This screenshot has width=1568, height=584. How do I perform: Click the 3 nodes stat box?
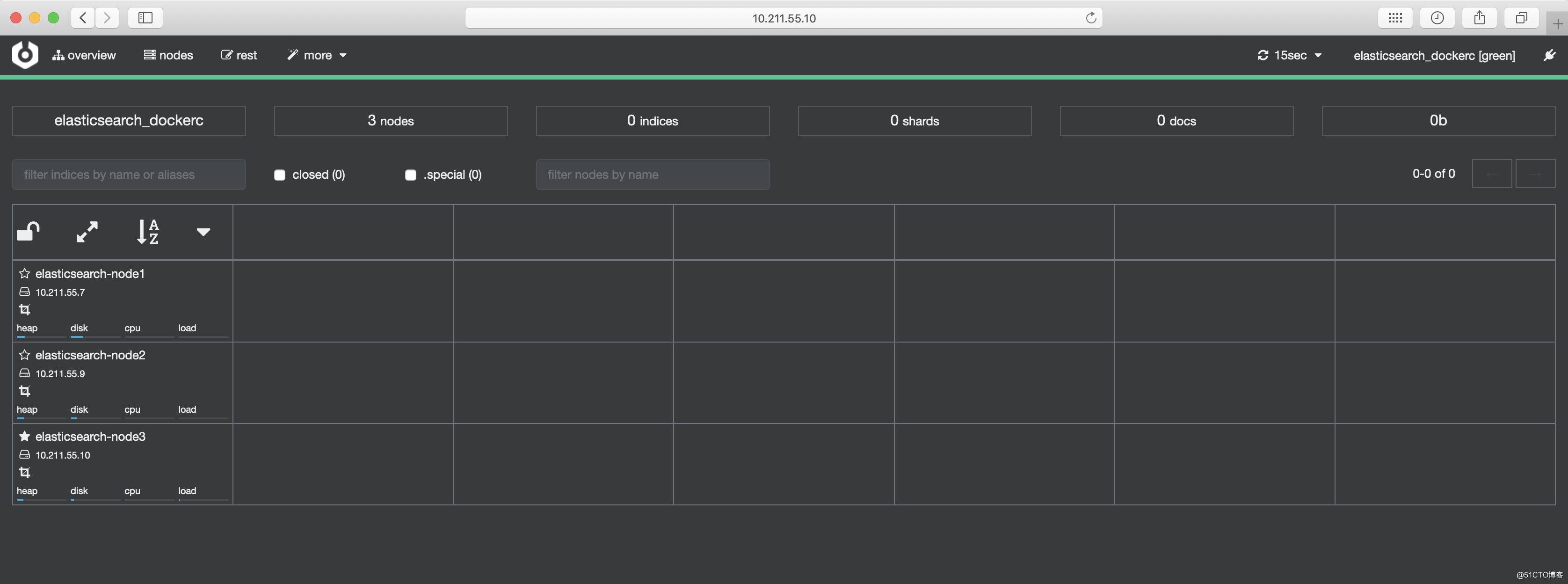[x=391, y=121]
